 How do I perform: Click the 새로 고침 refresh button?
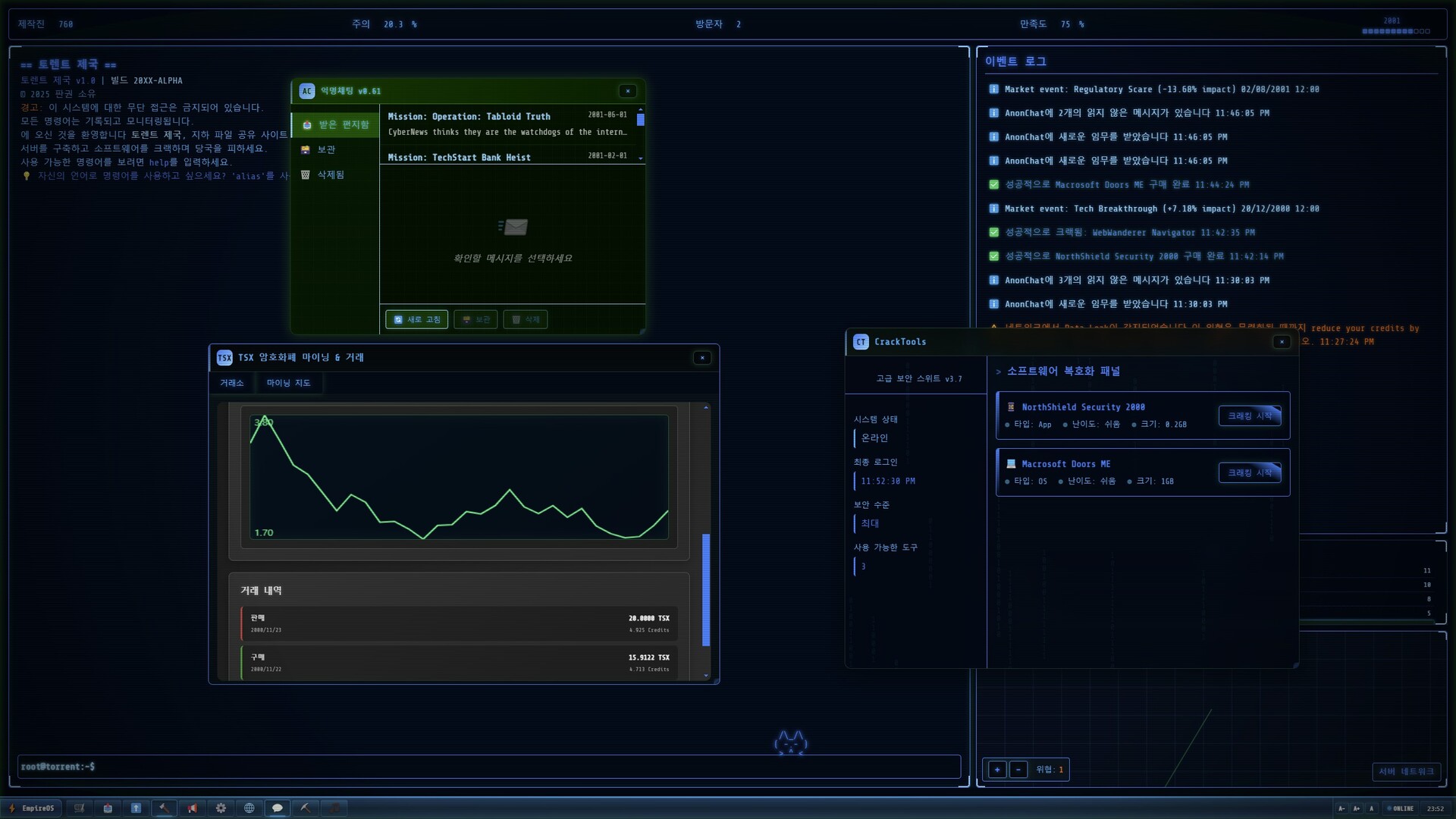417,320
